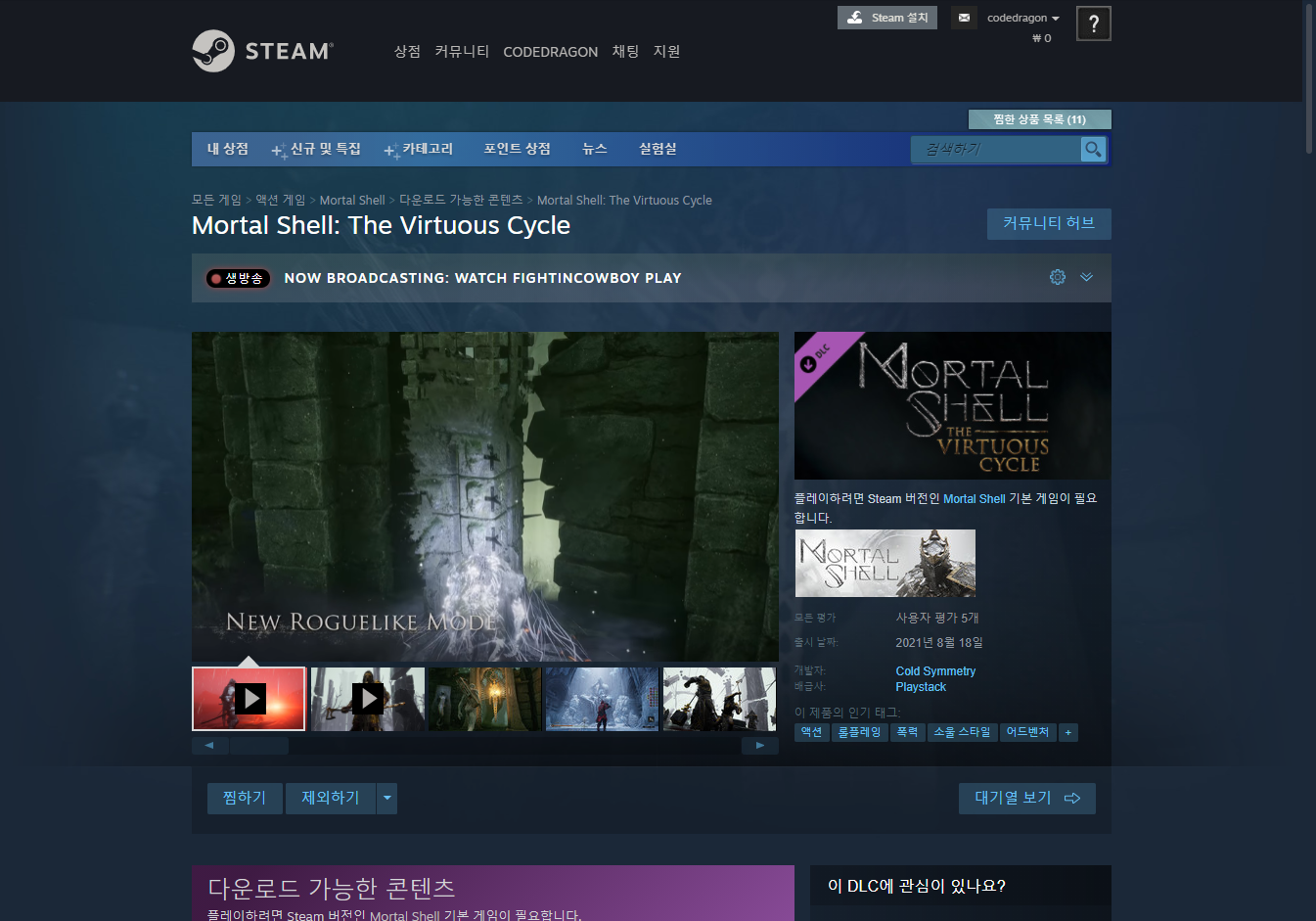Expand the broadcast panel chevron
Viewport: 1316px width, 921px height.
(1086, 277)
